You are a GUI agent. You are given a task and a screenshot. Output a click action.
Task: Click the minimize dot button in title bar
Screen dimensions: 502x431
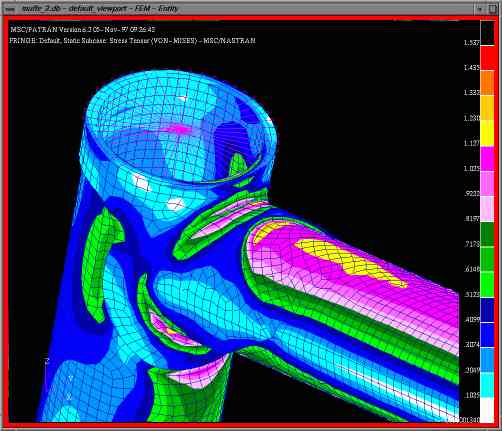(480, 9)
